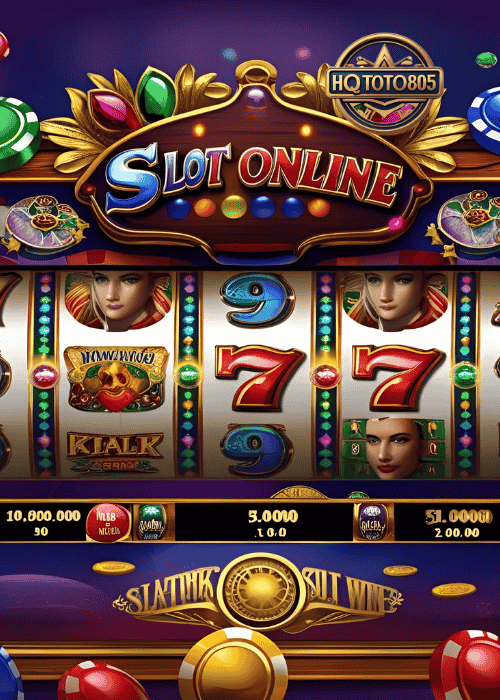Viewport: 500px width, 700px height.
Task: Click the large gold chip at the bottom
Action: tap(233, 665)
